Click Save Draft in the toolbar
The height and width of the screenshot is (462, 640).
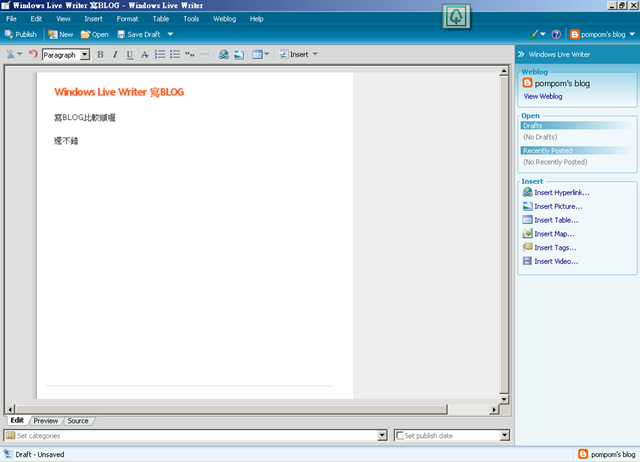[x=139, y=34]
